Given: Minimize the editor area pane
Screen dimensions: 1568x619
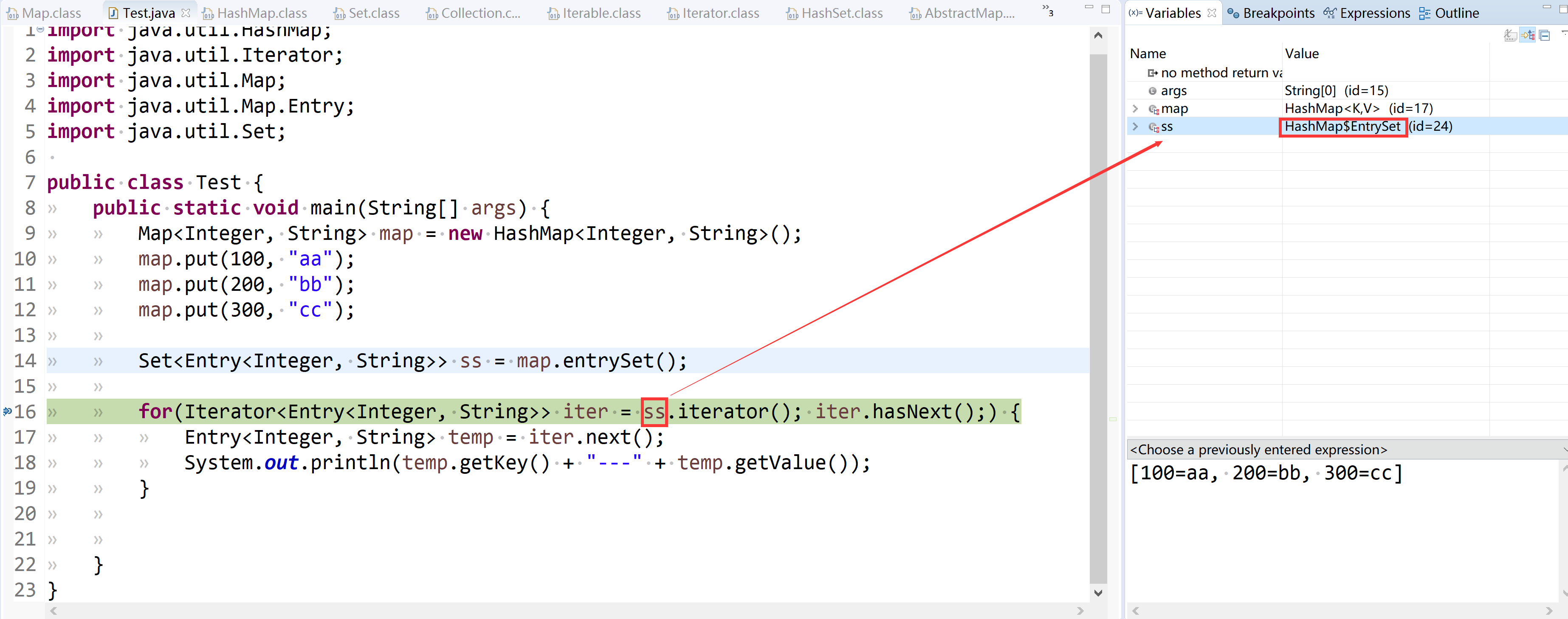Looking at the screenshot, I should (1089, 7).
